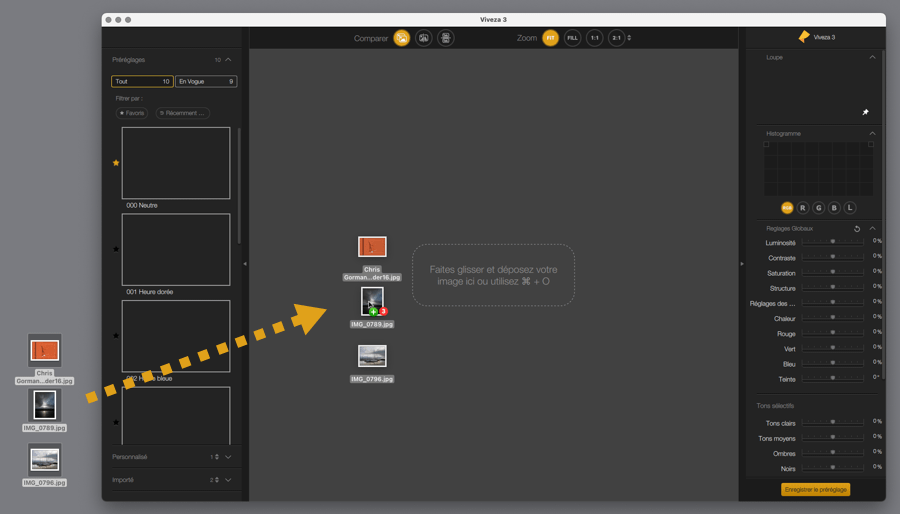Viewport: 900px width, 514px height.
Task: Set zoom to FIT
Action: click(x=550, y=38)
